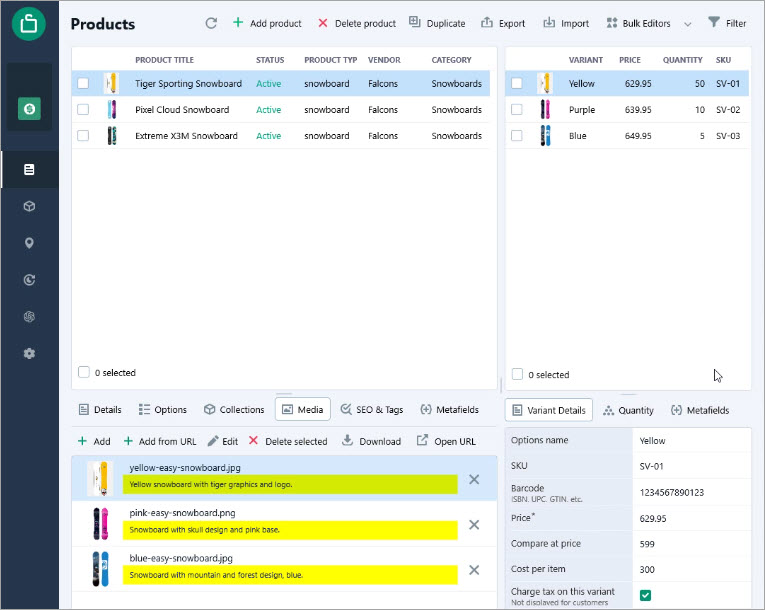Open the Products list icon in the sidebar

pos(29,169)
